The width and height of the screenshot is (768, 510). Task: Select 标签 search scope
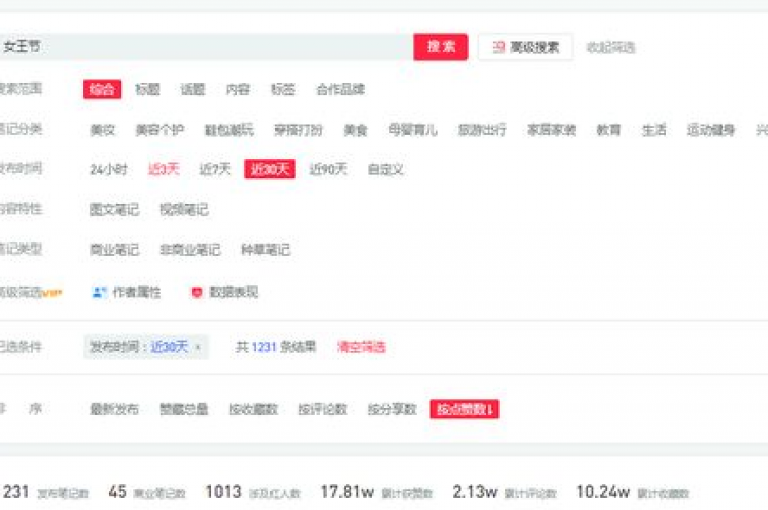pos(283,89)
